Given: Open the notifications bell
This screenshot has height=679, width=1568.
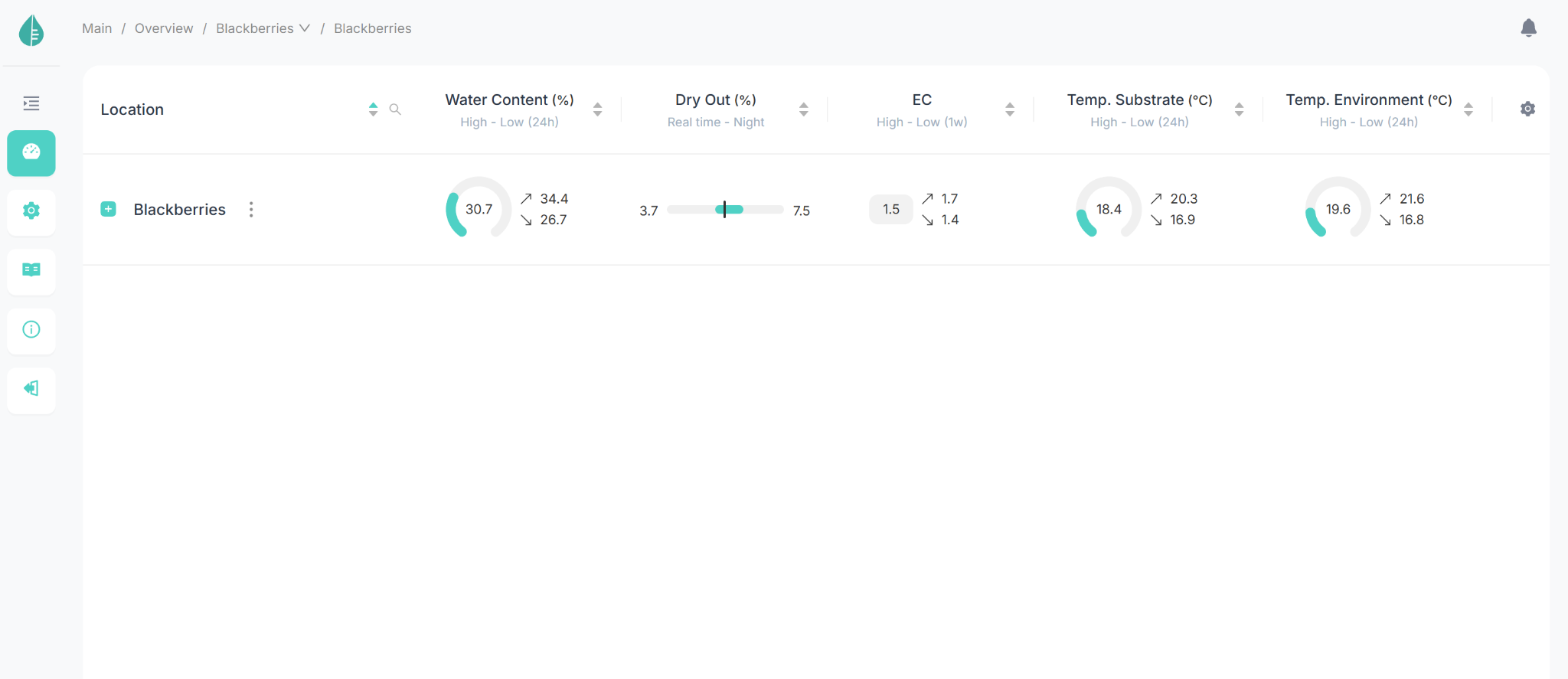Looking at the screenshot, I should [1528, 28].
